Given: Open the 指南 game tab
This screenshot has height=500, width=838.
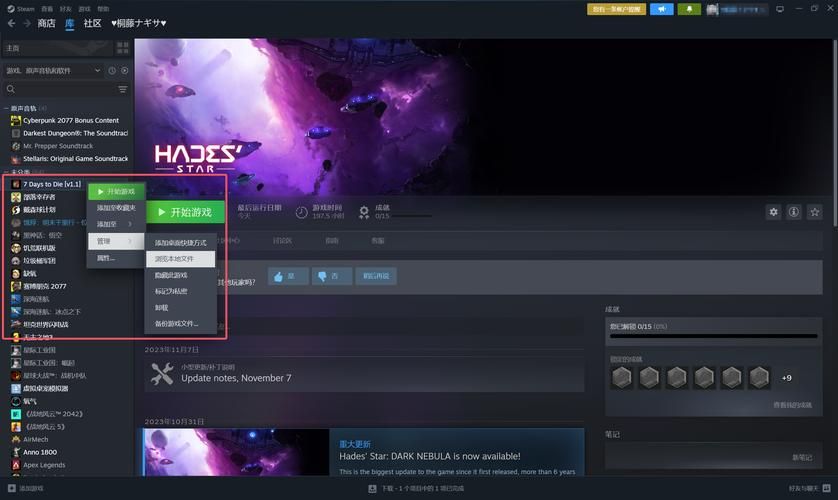Looking at the screenshot, I should pos(332,241).
